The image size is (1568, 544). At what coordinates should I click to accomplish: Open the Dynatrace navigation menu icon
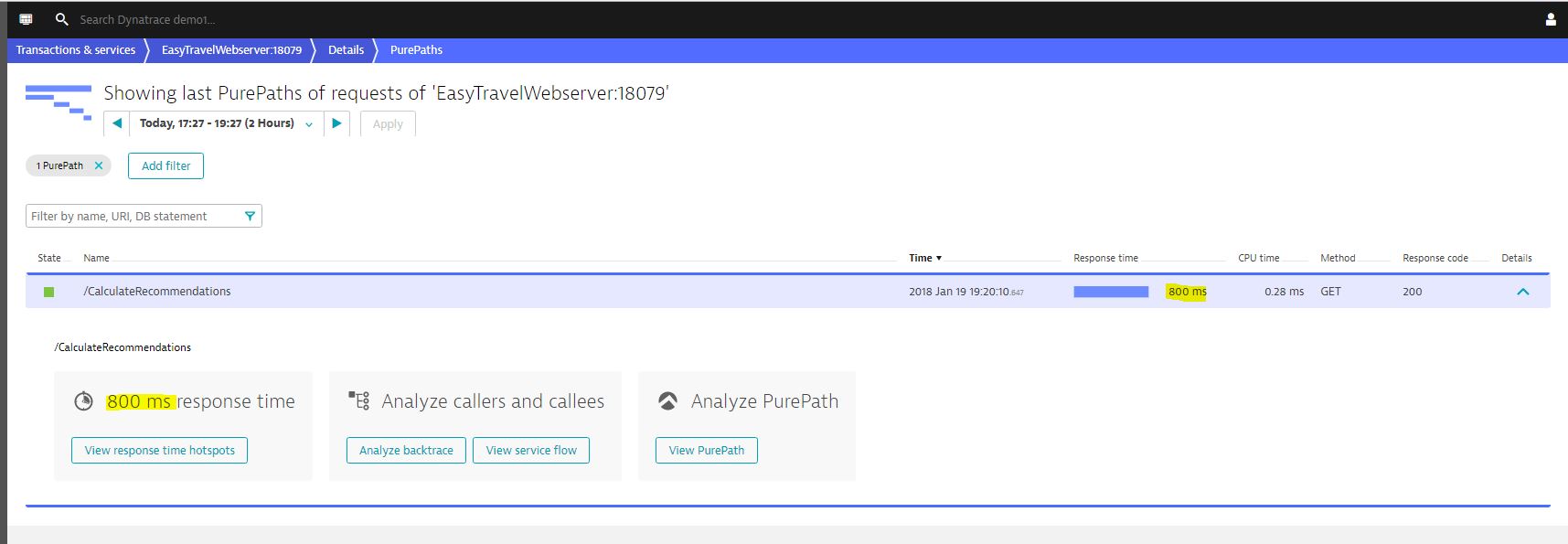click(26, 19)
